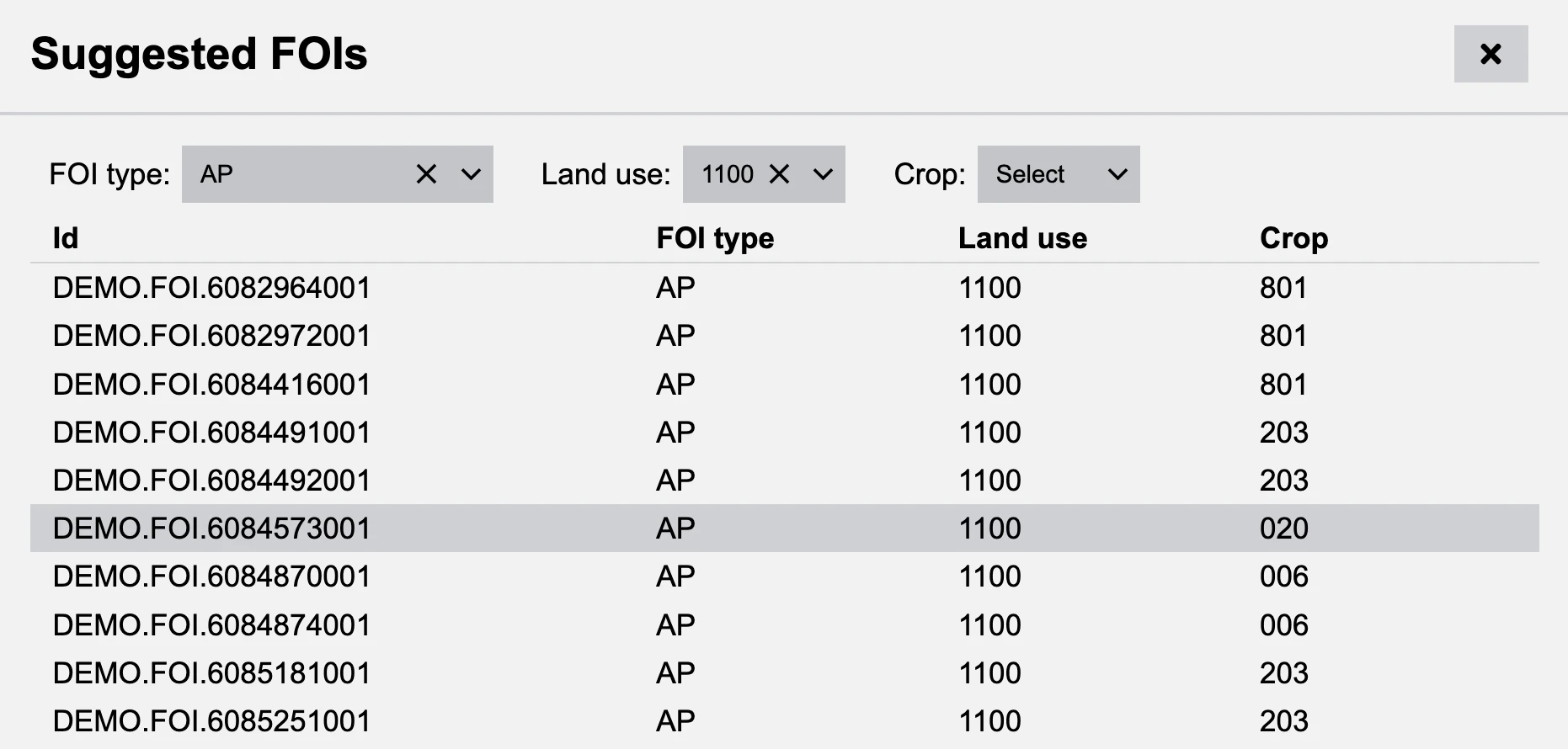Open the Crop Select dropdown
Viewport: 1568px width, 749px height.
point(1058,174)
